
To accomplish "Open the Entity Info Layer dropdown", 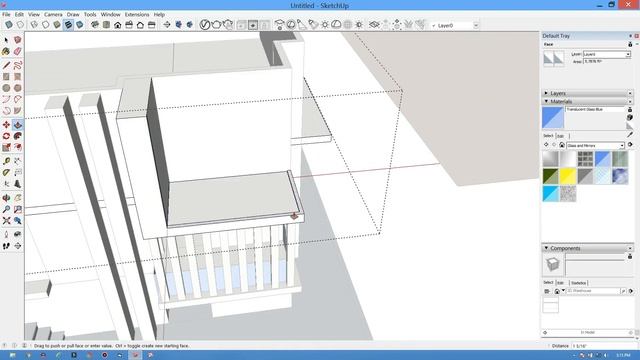I will tap(628, 54).
